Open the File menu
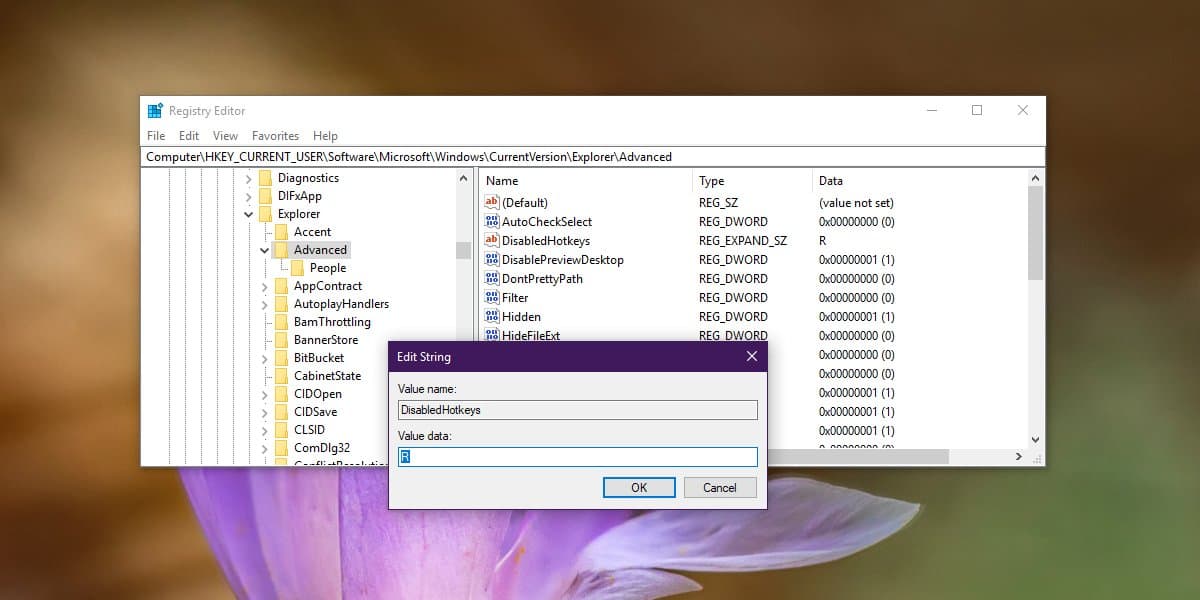The image size is (1200, 600). coord(156,136)
